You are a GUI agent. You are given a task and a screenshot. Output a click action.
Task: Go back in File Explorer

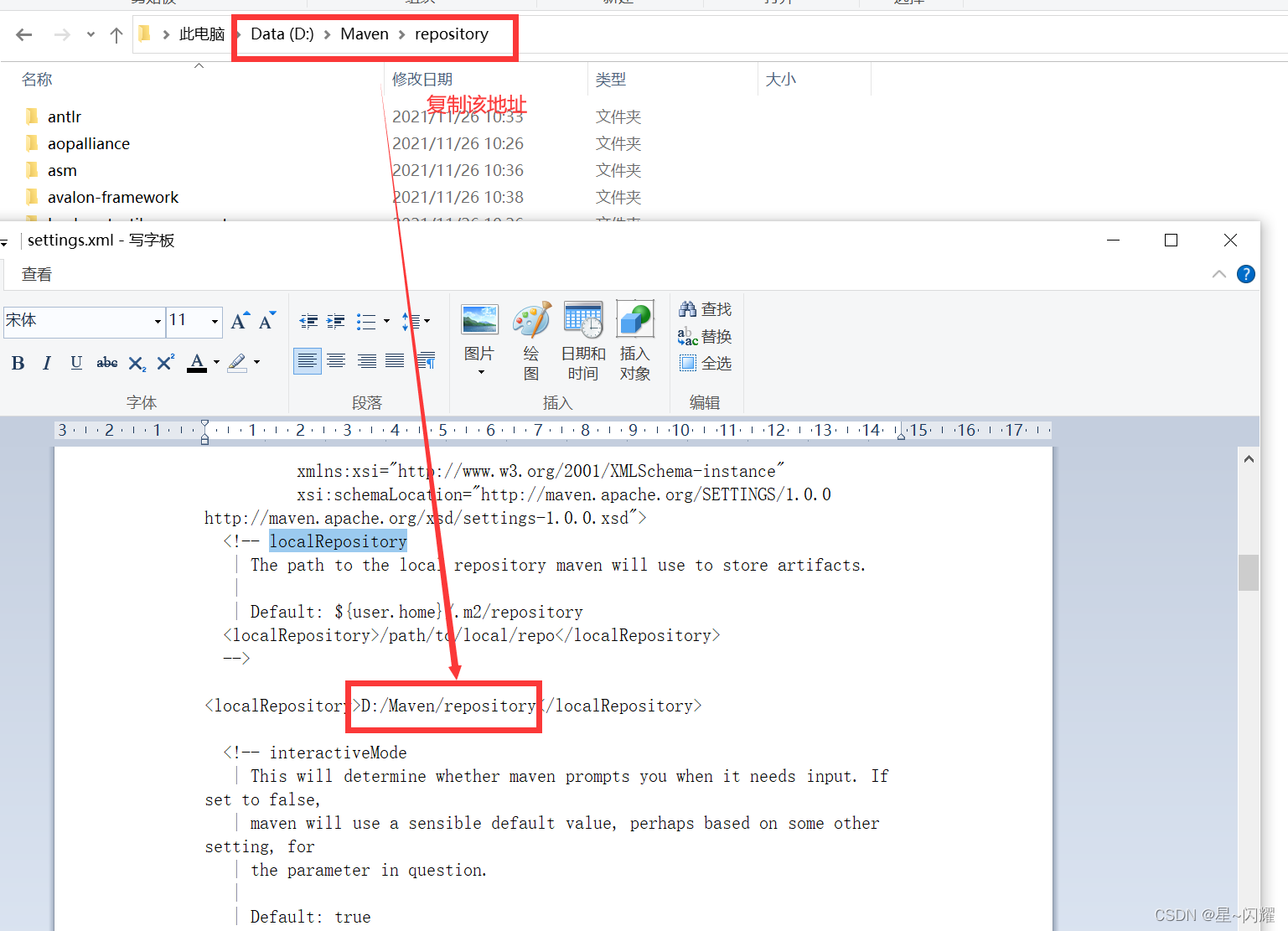click(x=24, y=34)
